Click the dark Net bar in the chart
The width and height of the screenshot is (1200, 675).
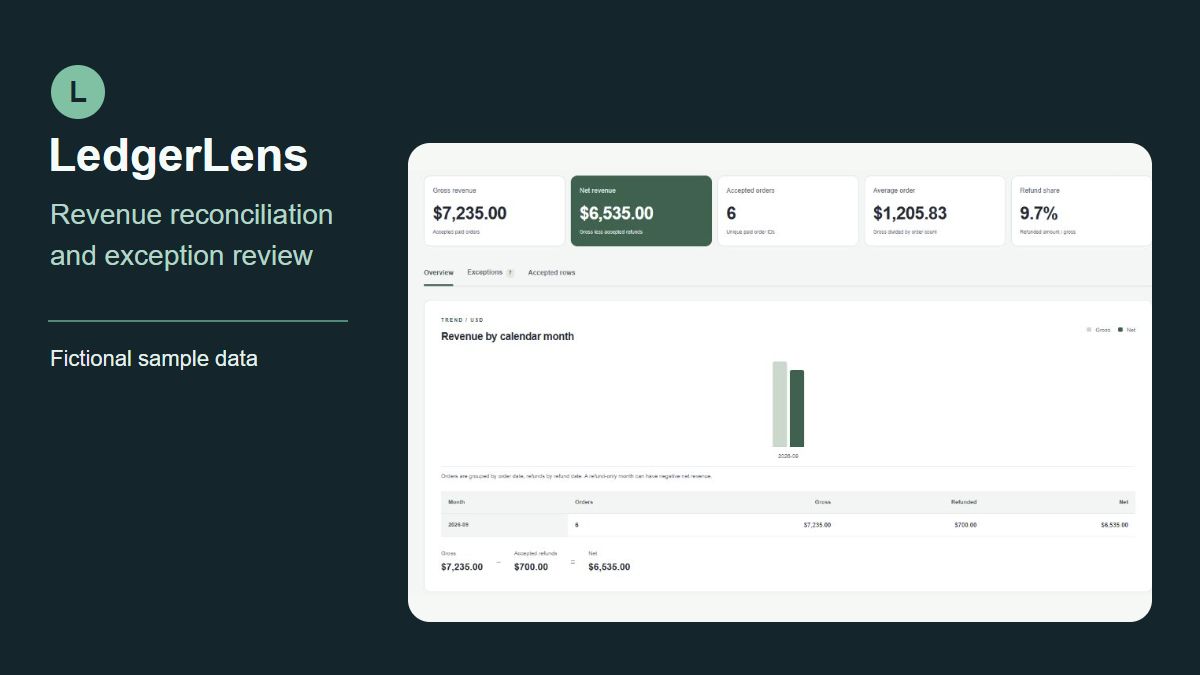pyautogui.click(x=797, y=408)
